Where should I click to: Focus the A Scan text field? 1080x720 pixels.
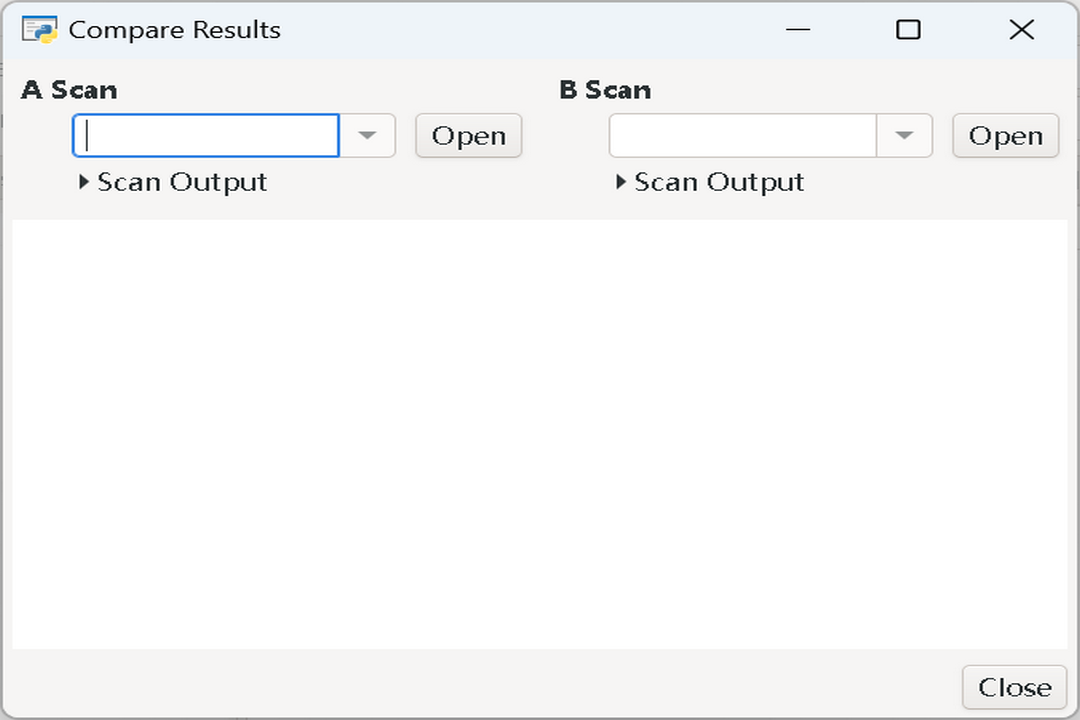206,136
